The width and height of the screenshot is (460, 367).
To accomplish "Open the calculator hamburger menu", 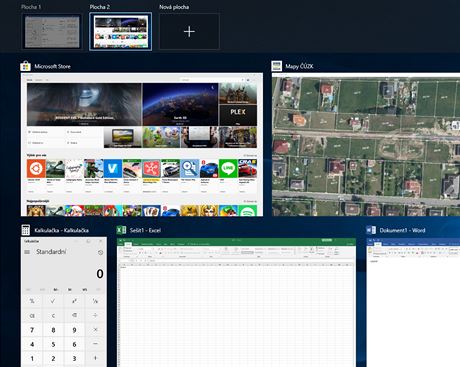I will (x=27, y=252).
